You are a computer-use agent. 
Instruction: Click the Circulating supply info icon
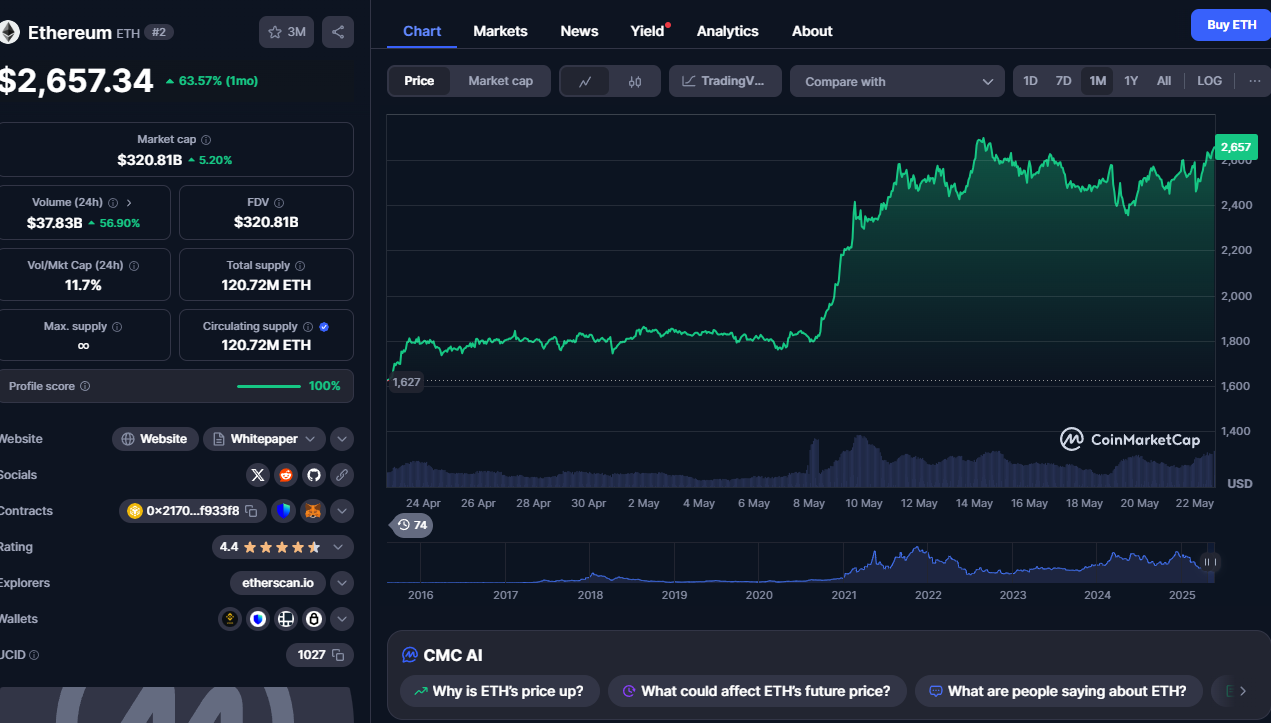(308, 327)
